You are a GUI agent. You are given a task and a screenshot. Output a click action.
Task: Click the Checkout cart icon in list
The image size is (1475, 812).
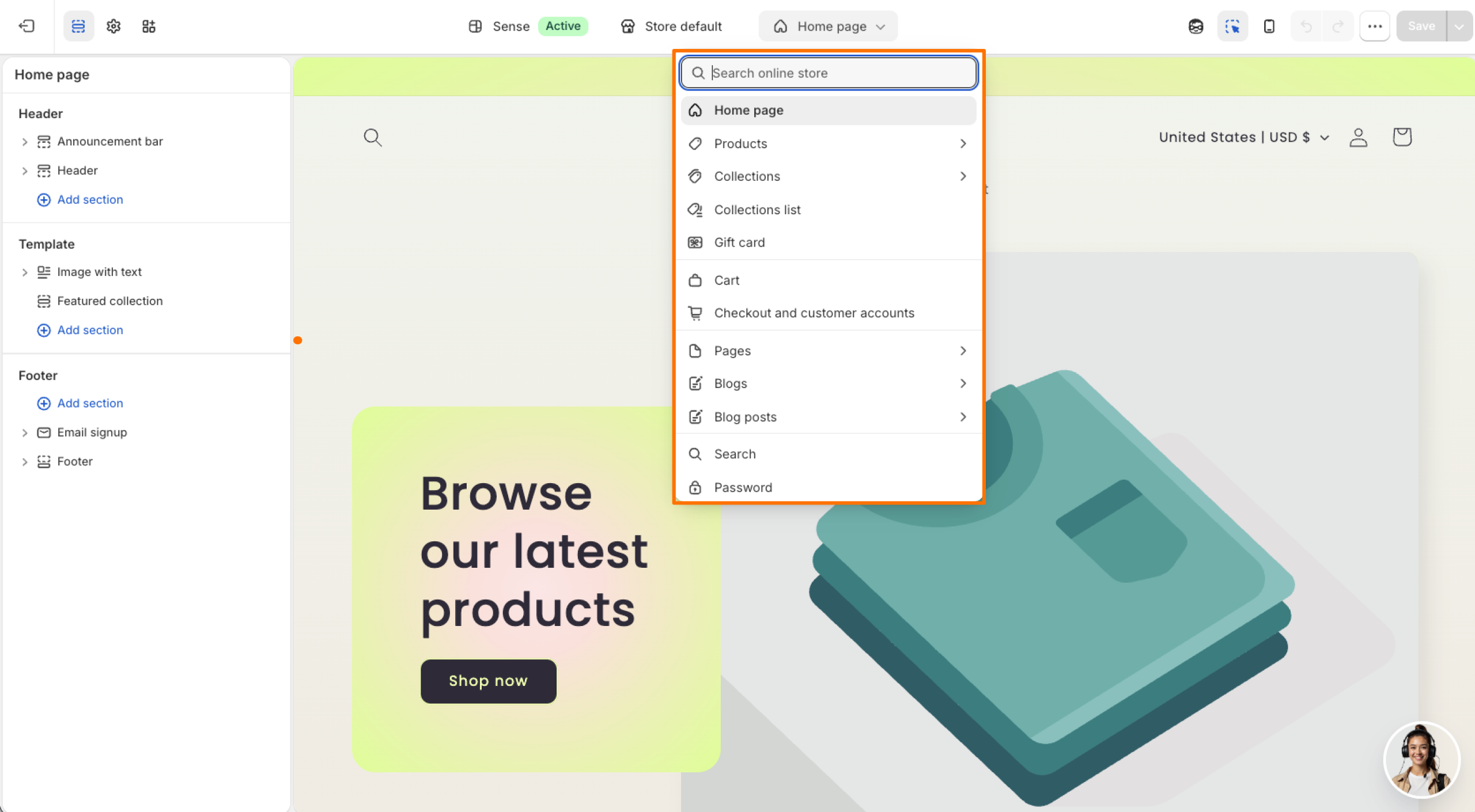[695, 313]
